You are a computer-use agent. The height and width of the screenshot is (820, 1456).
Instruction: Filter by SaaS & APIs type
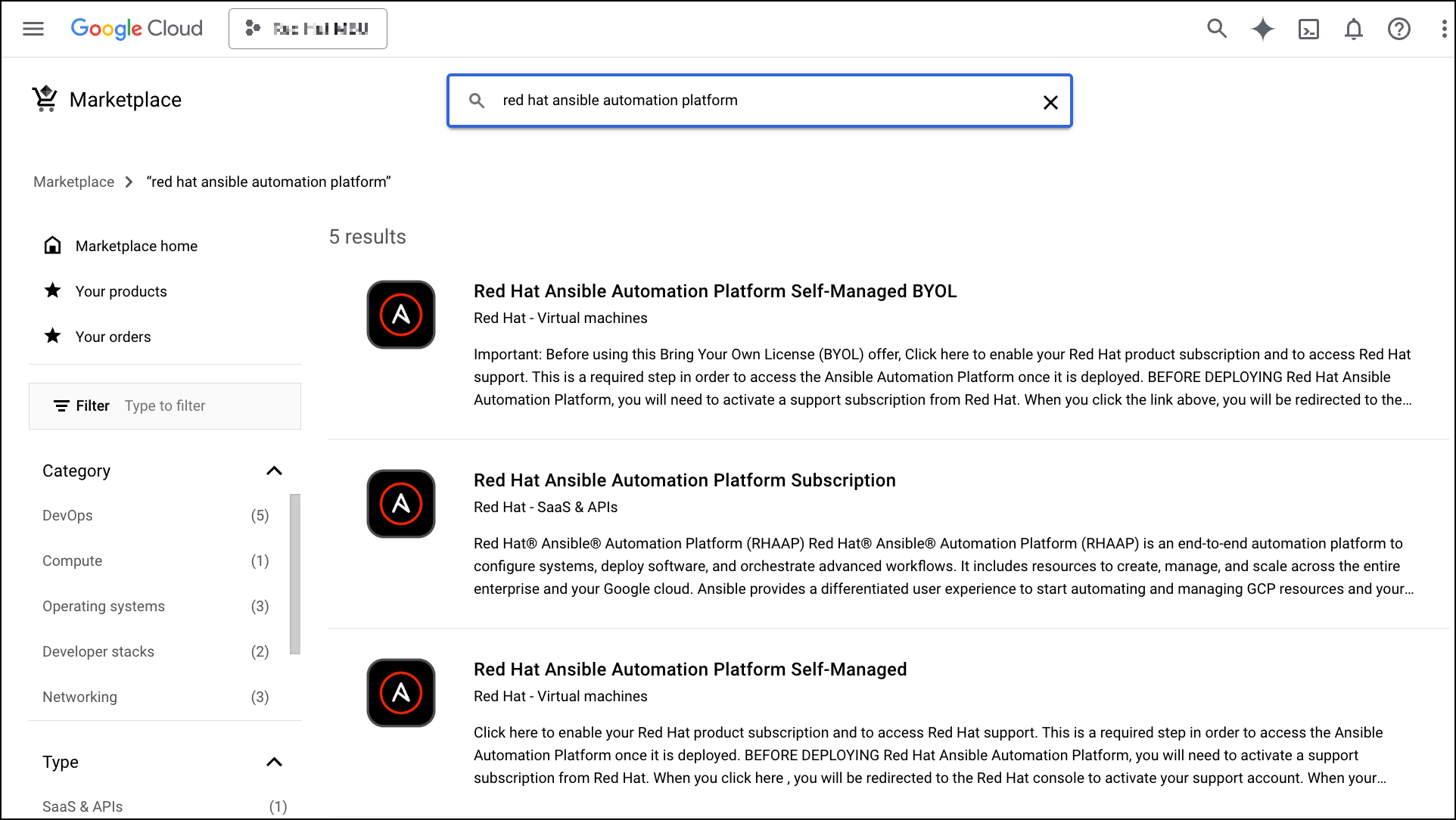pyautogui.click(x=82, y=806)
